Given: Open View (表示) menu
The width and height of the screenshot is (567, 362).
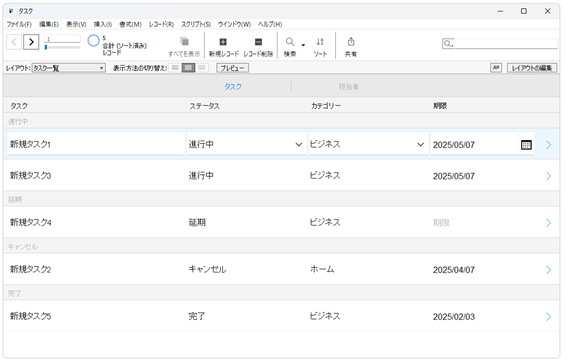Looking at the screenshot, I should tap(76, 24).
